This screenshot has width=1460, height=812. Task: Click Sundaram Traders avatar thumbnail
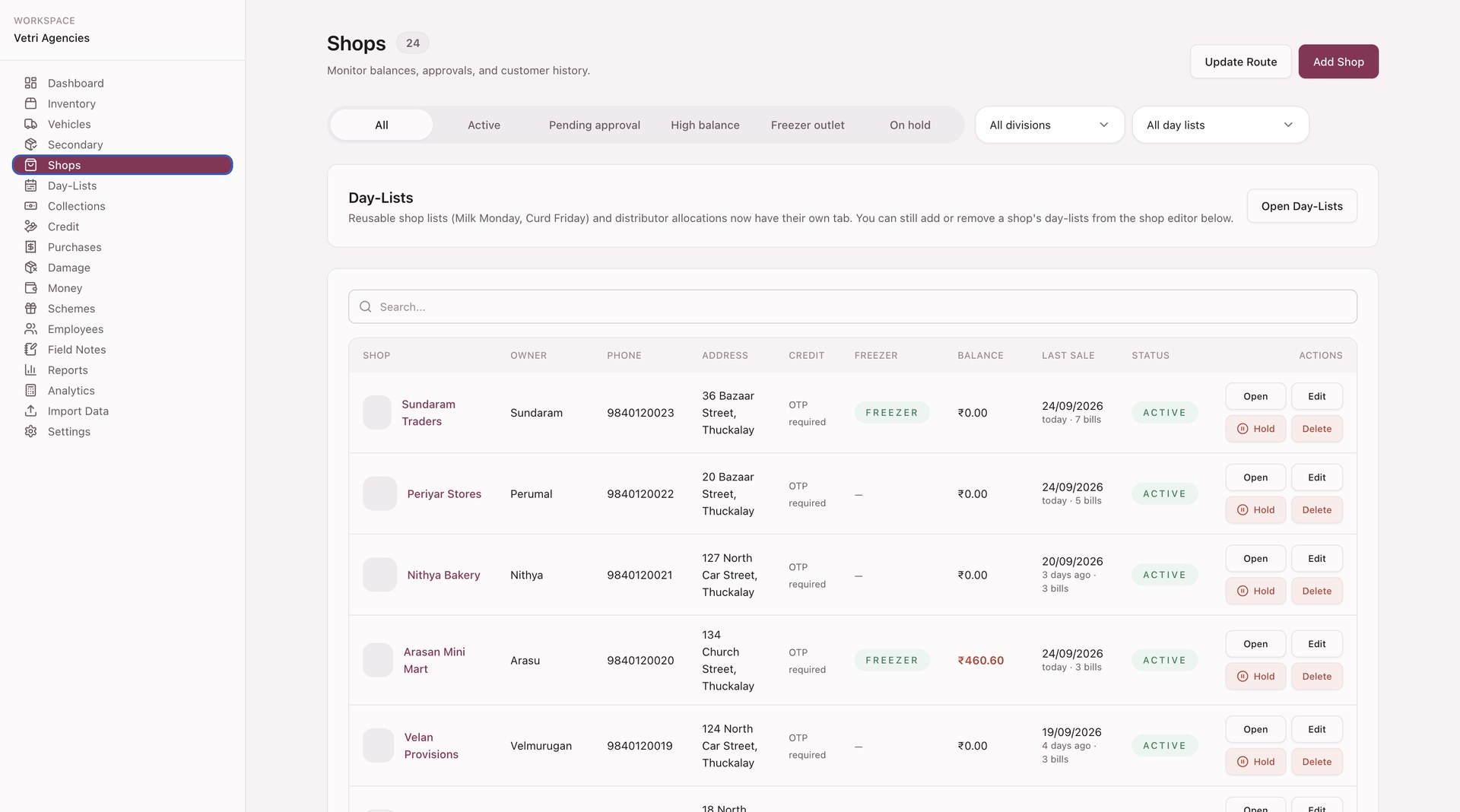point(377,413)
